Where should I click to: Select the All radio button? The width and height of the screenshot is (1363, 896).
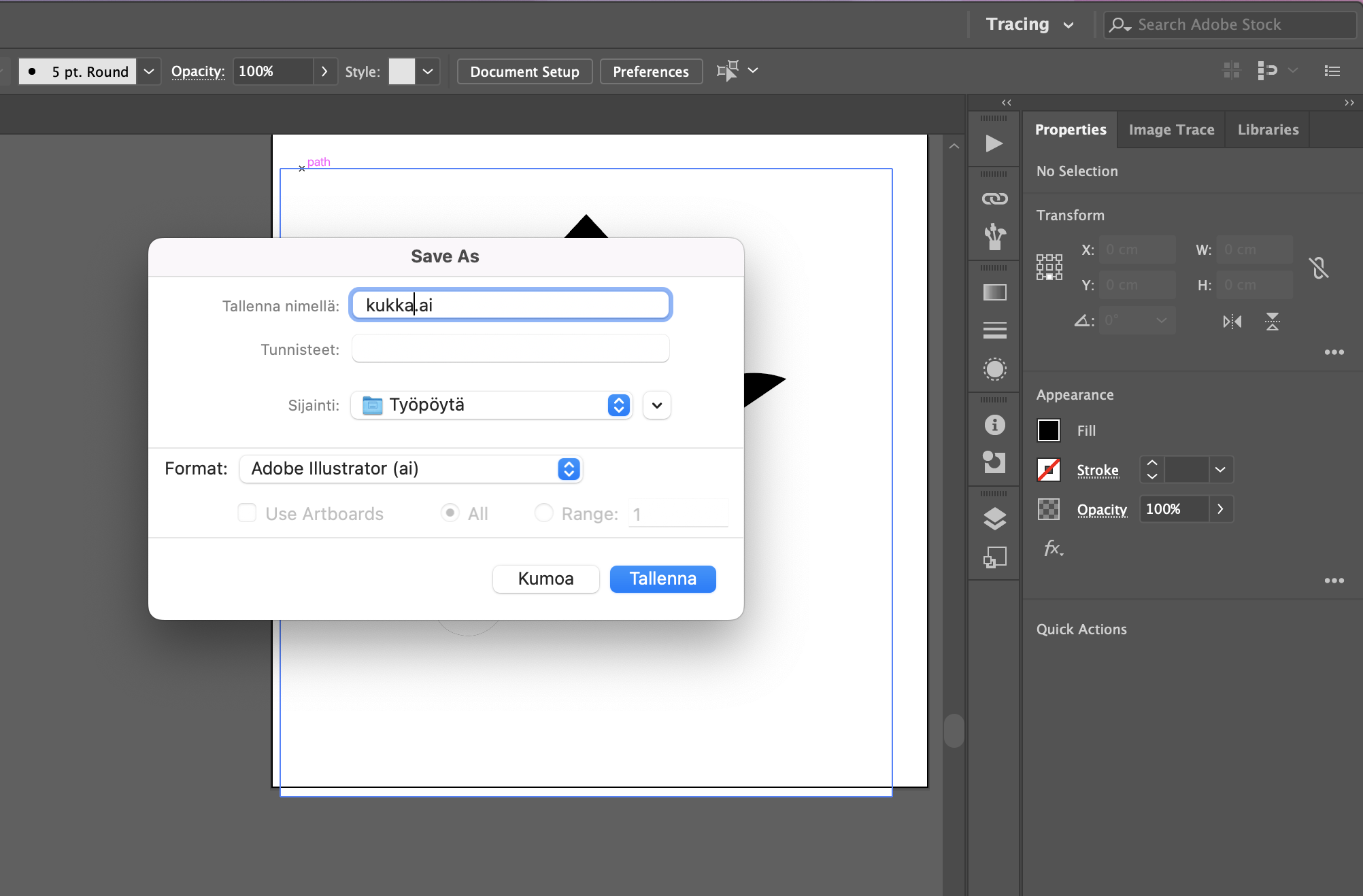[x=450, y=513]
